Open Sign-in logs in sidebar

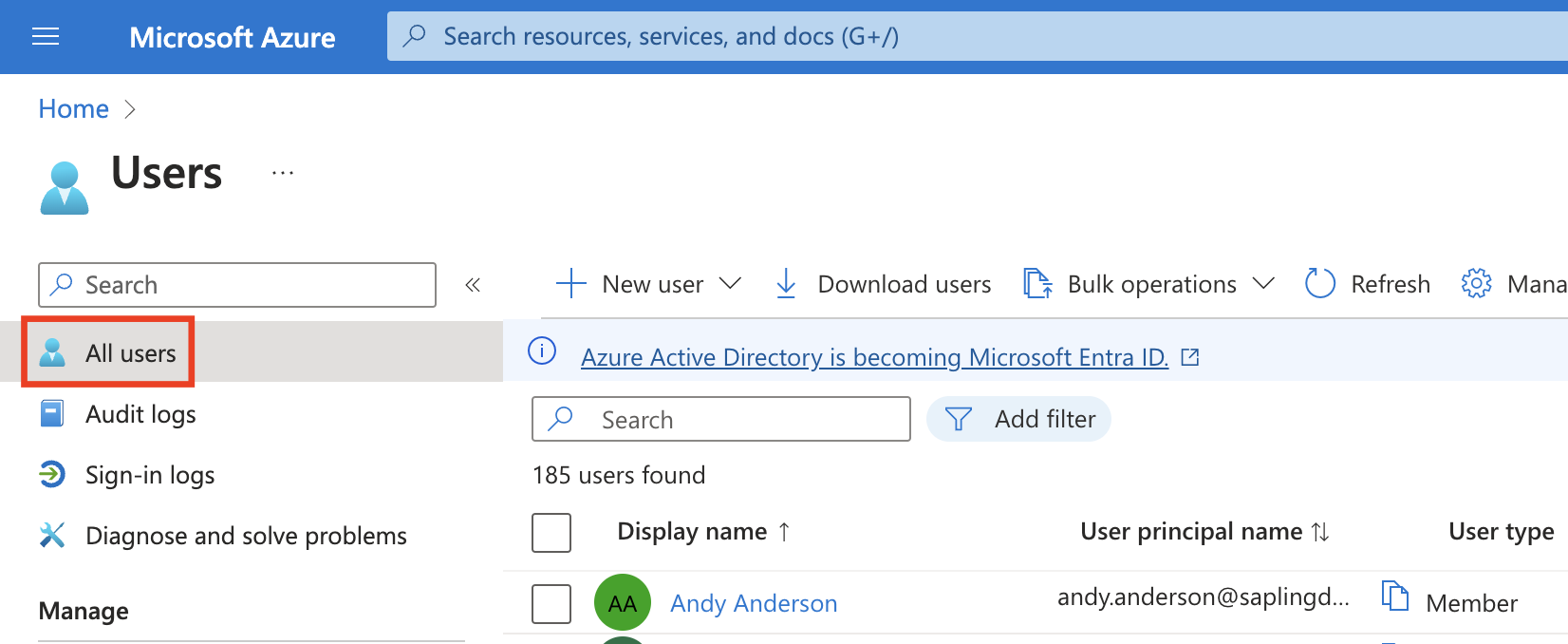pyautogui.click(x=150, y=475)
